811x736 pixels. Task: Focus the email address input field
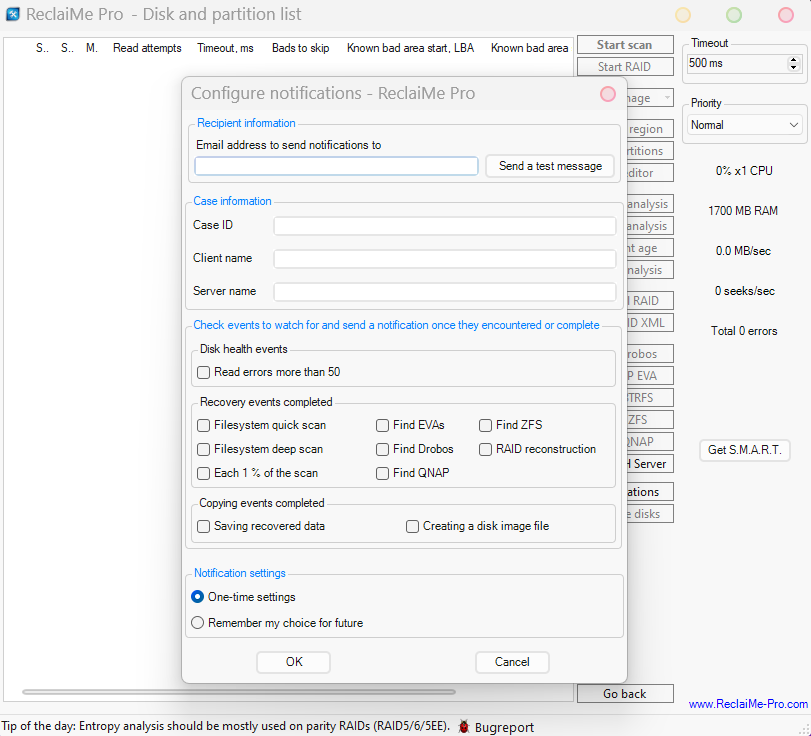[x=336, y=166]
